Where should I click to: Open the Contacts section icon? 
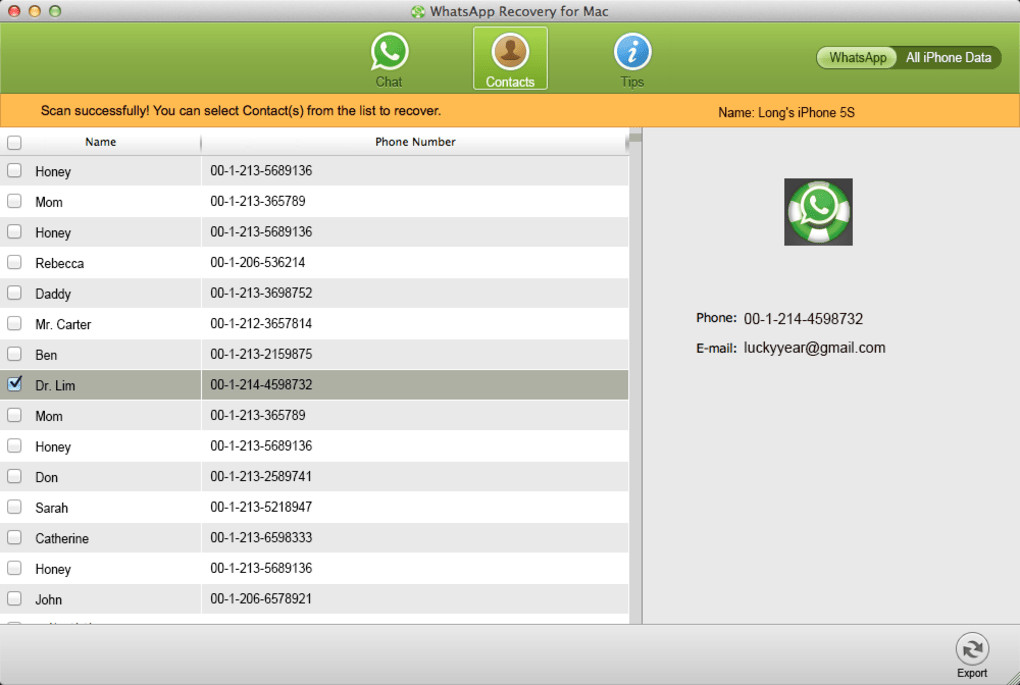click(510, 59)
